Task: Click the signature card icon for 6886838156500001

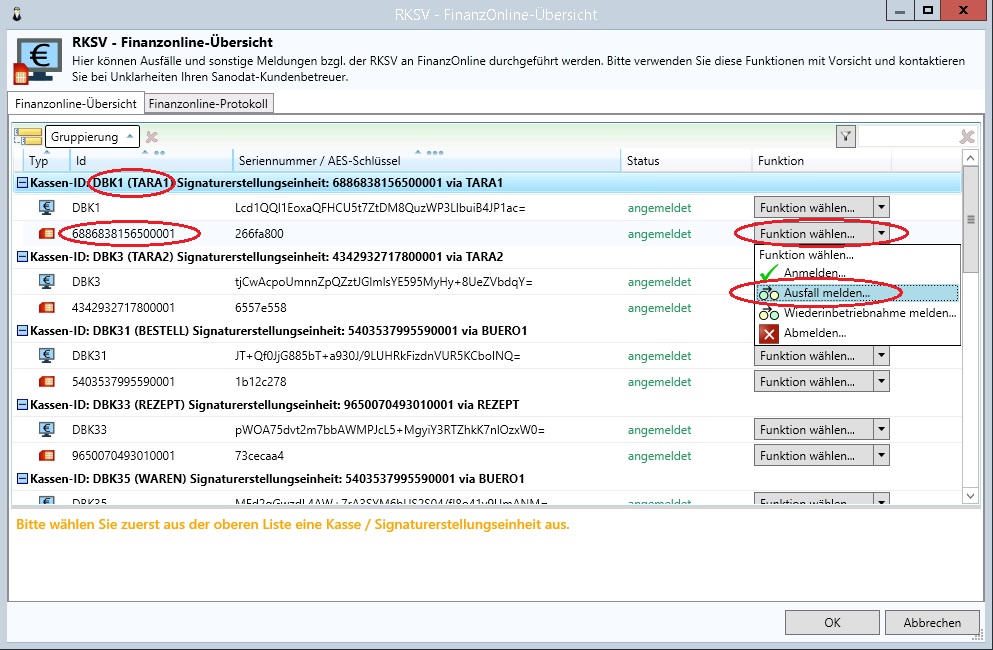Action: 46,234
